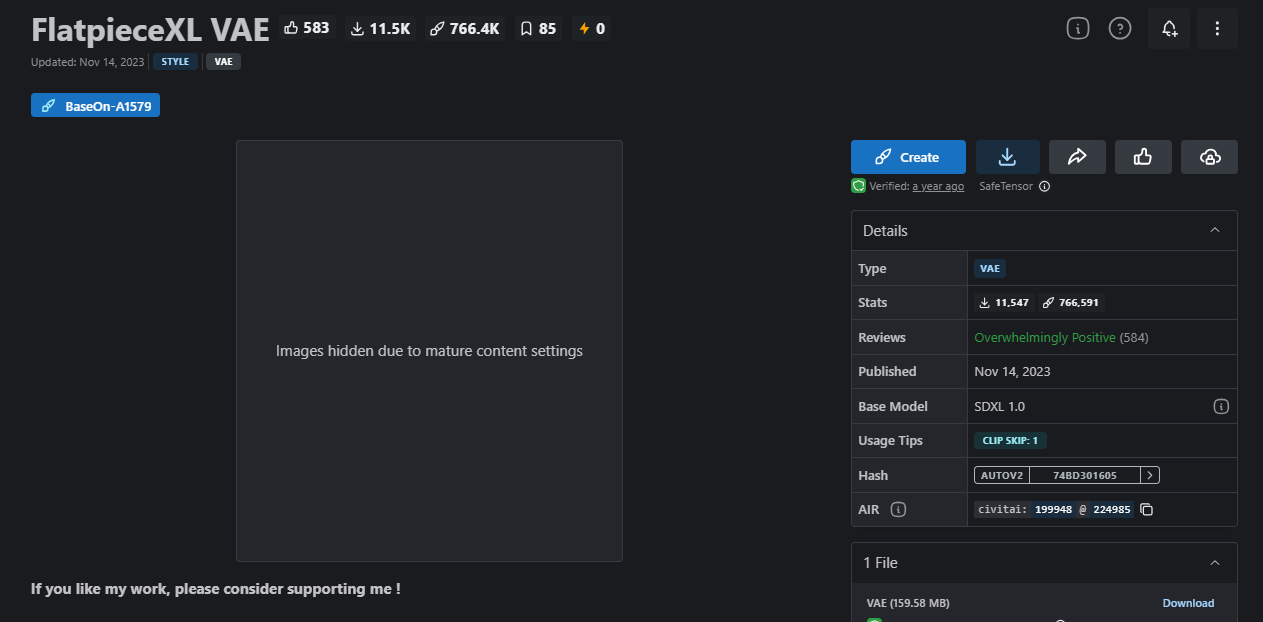Collapse the 1 File section
Screen dimensions: 1263x622
1215,563
